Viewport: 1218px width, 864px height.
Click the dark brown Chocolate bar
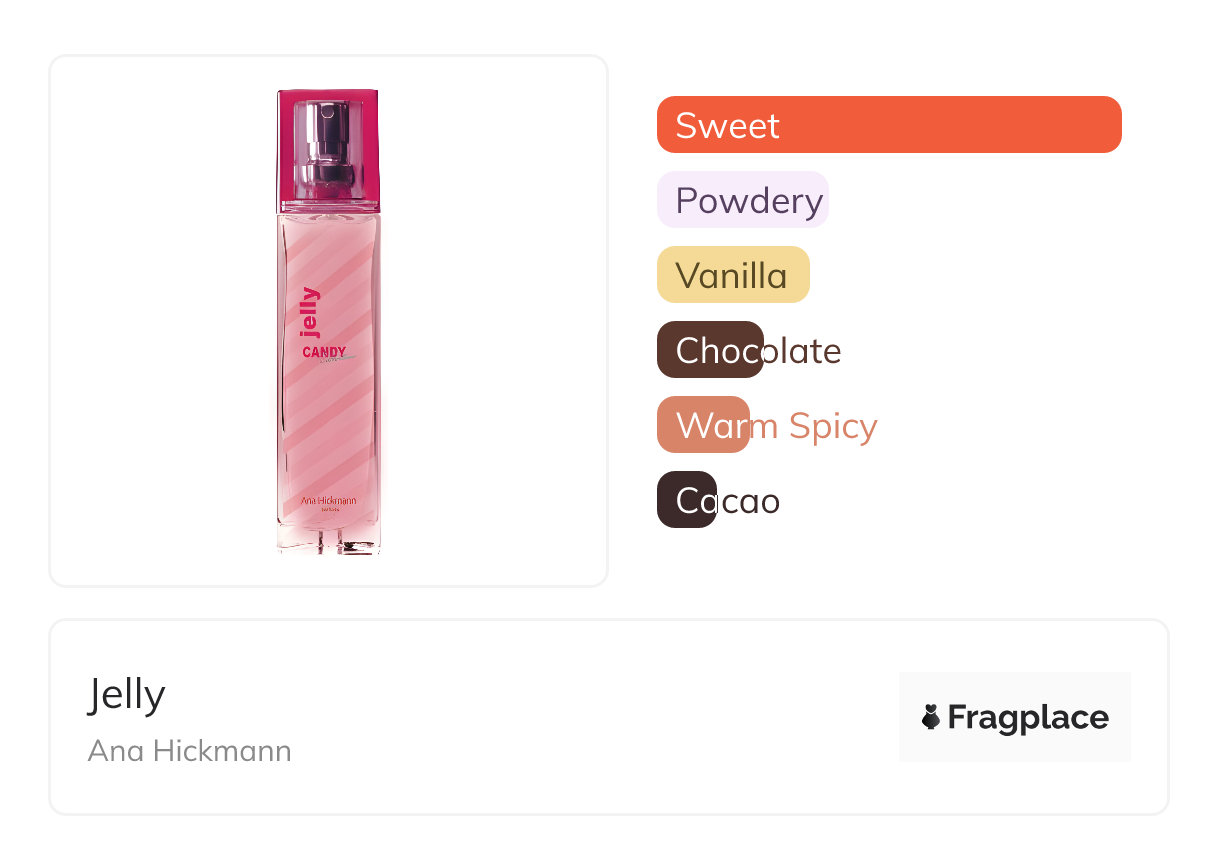(710, 350)
